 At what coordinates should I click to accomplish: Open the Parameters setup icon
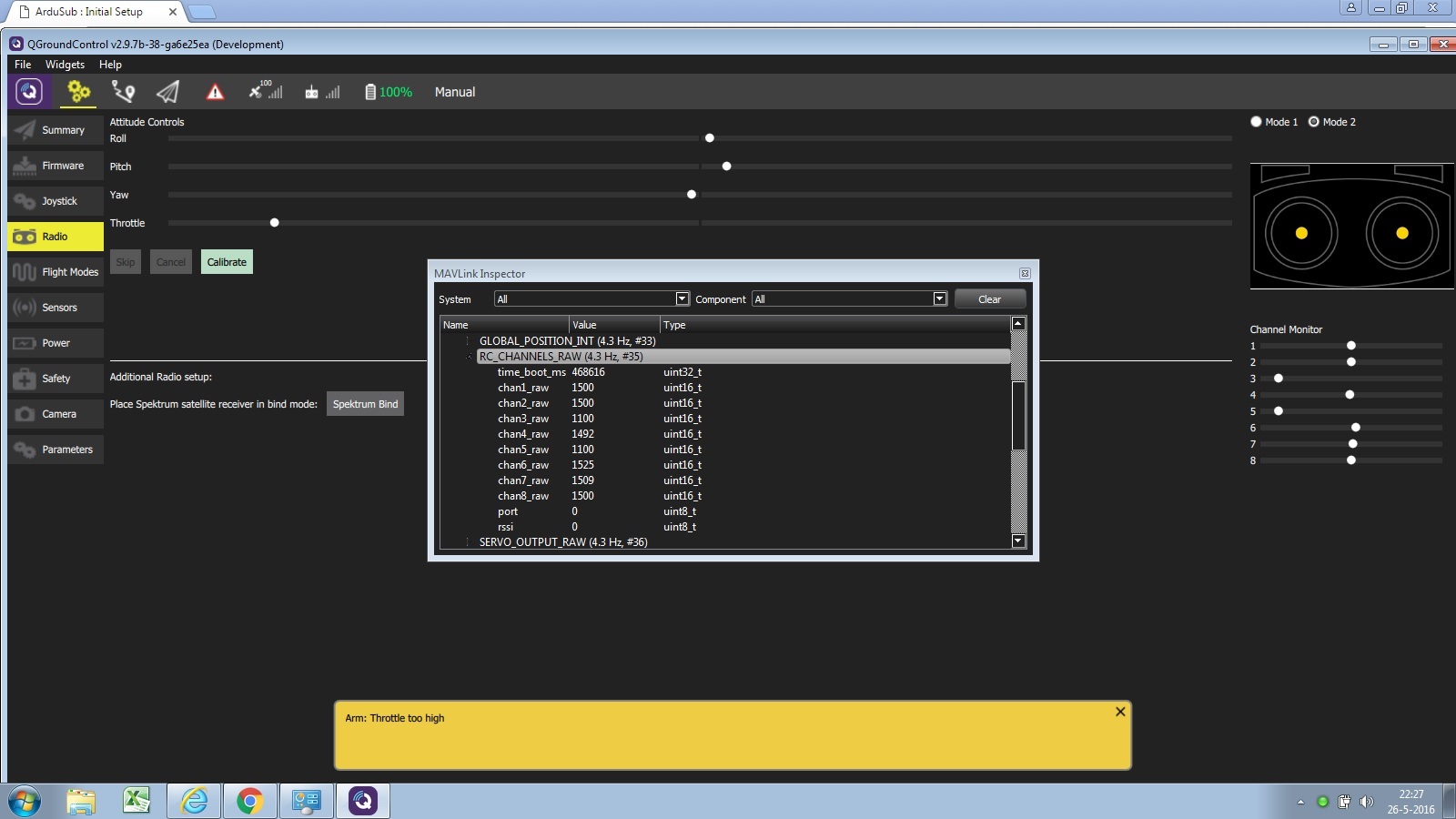point(25,450)
